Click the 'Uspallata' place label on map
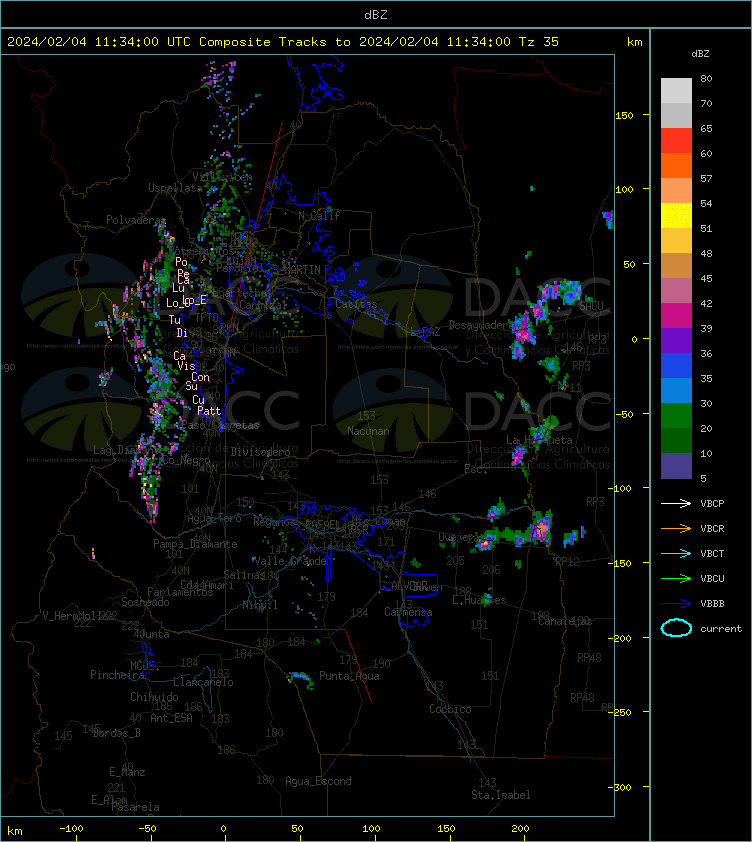752x842 pixels. [x=175, y=188]
